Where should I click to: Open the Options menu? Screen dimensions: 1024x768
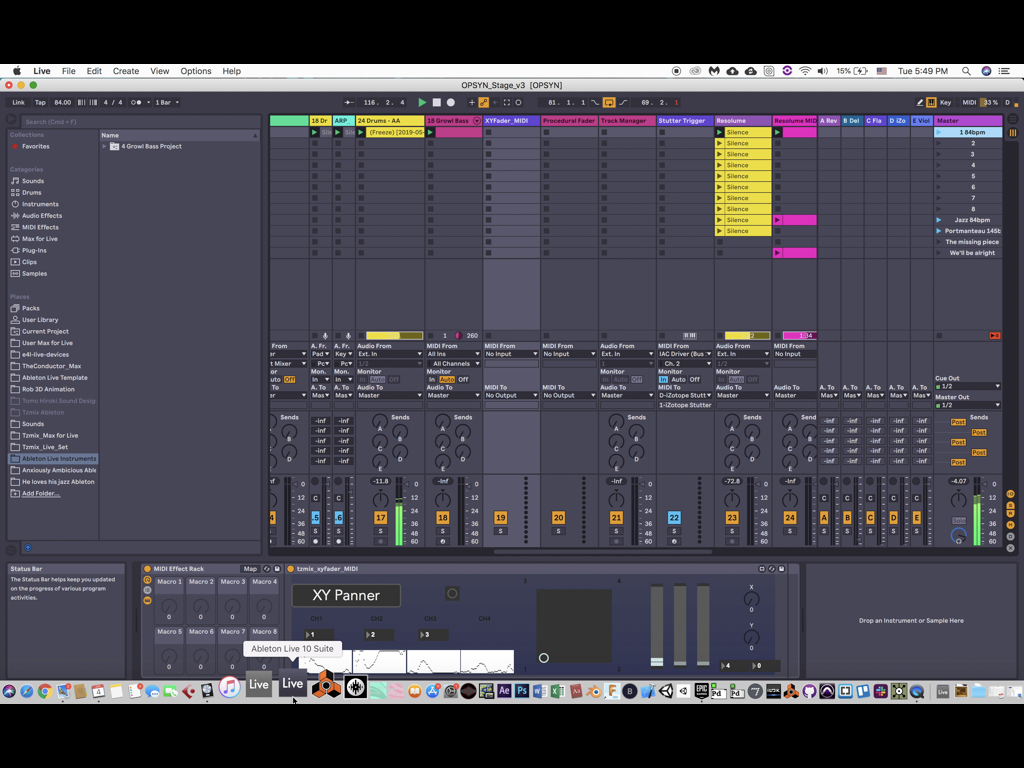pos(195,71)
